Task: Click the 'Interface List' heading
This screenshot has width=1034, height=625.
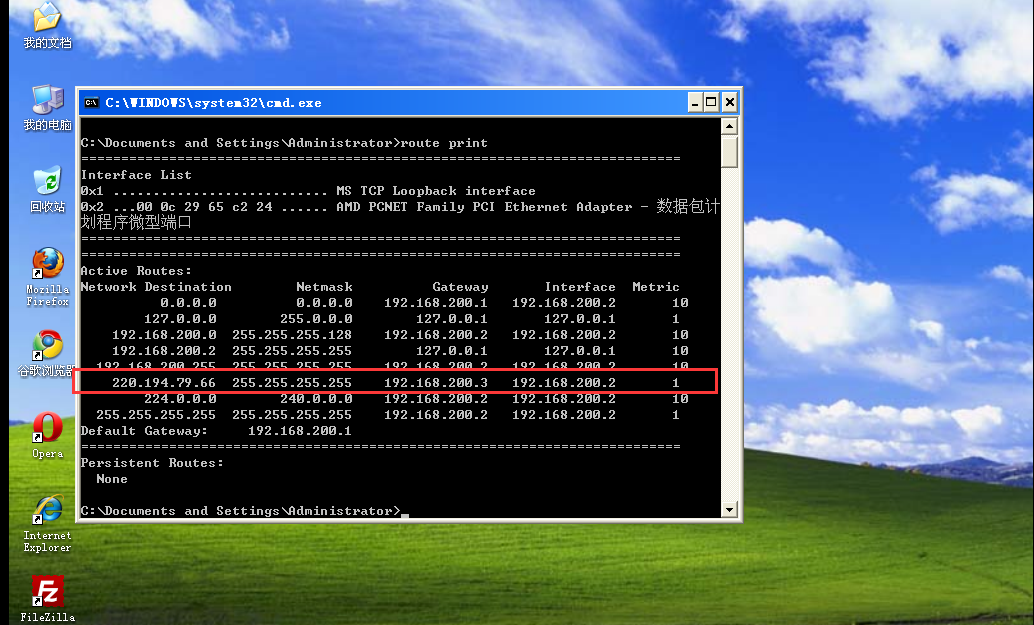Action: pos(136,175)
